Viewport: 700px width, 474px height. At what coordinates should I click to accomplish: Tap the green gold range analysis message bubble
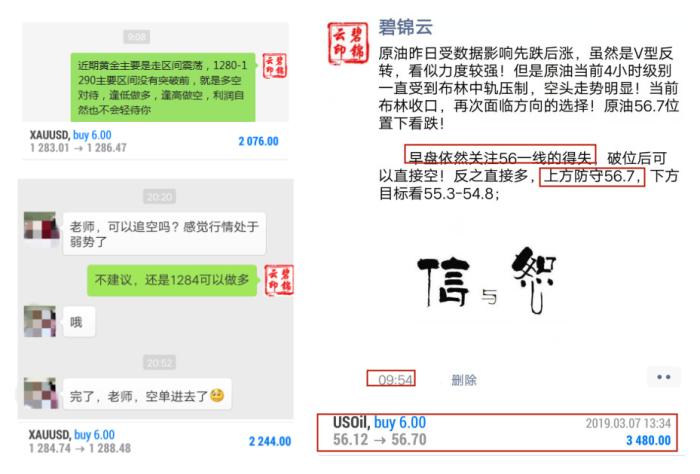163,87
